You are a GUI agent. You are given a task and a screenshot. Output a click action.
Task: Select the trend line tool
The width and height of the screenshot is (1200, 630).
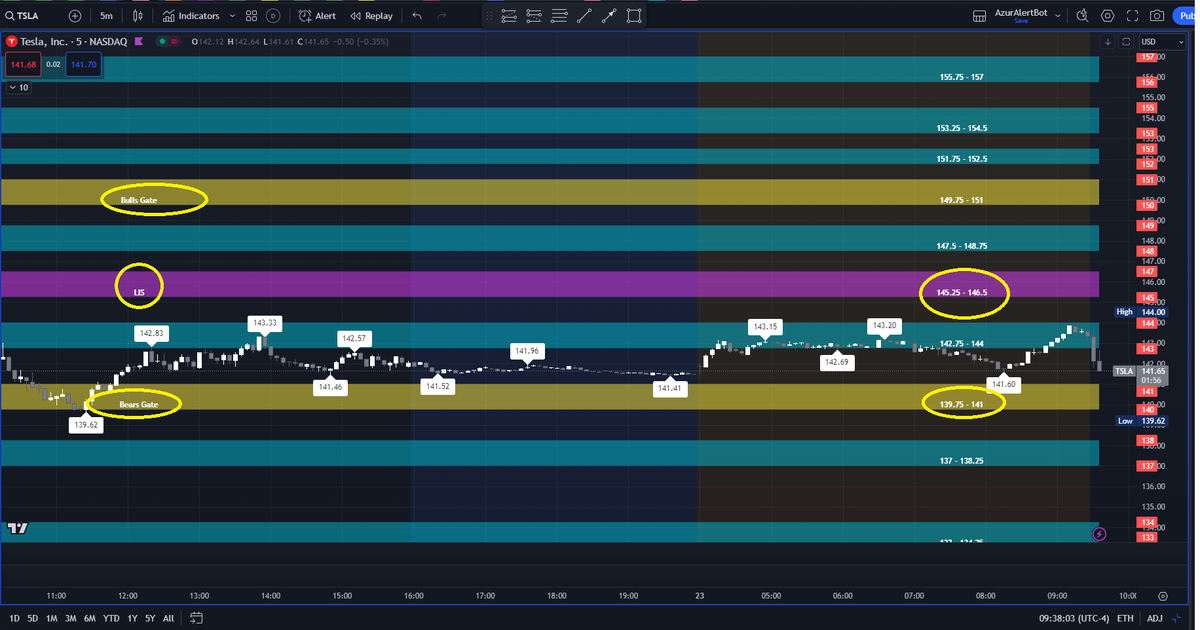pos(584,16)
